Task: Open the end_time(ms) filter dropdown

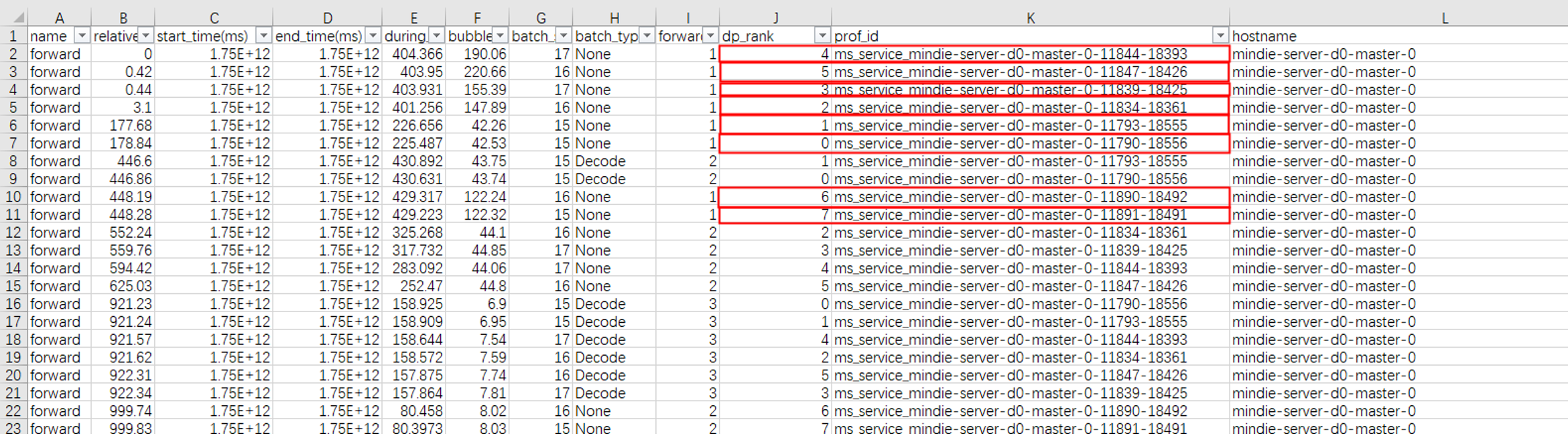Action: 373,35
